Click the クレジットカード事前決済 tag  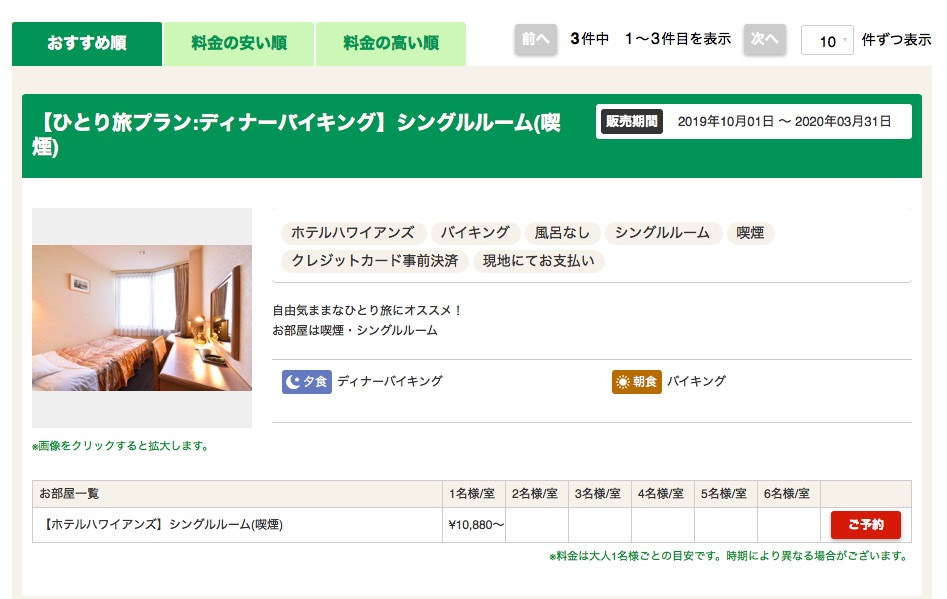pos(374,261)
